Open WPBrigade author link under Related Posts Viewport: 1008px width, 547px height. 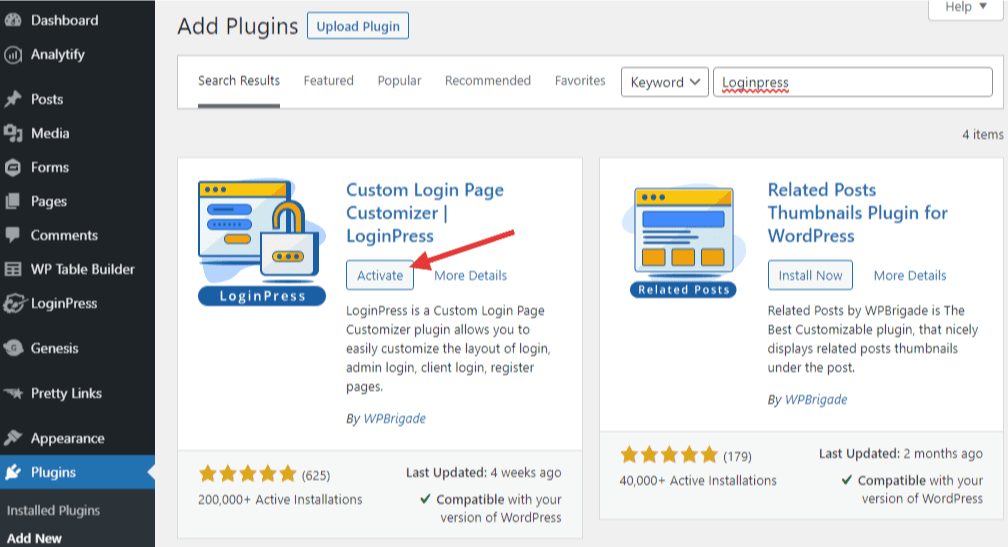816,399
